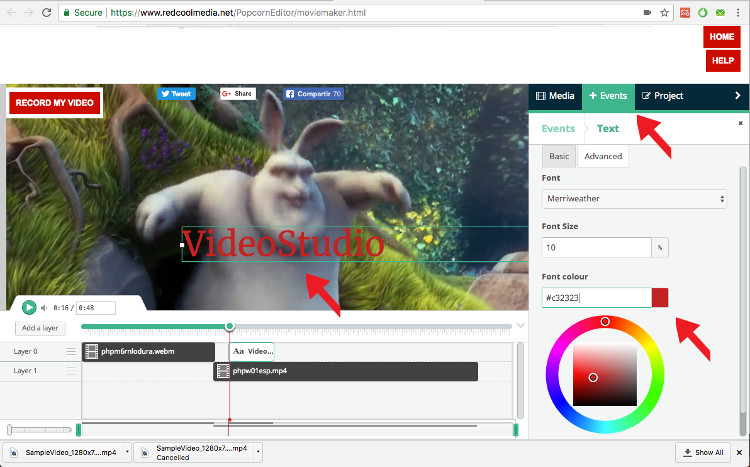750x467 pixels.
Task: Click the Font Size input field
Action: pos(596,246)
